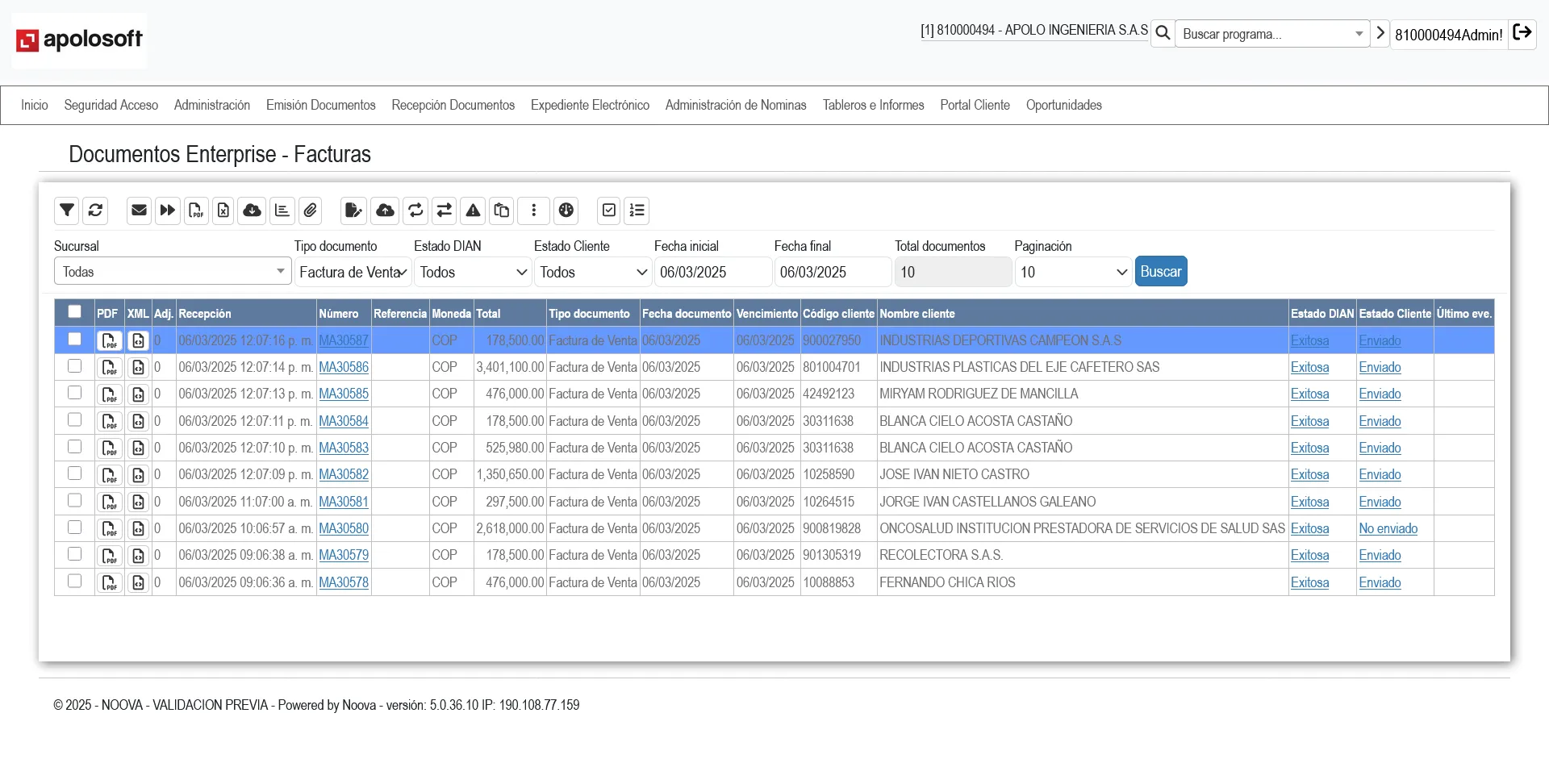
Task: Enable the checkbox for FERNANDO CHICA RIOS row
Action: [x=74, y=581]
